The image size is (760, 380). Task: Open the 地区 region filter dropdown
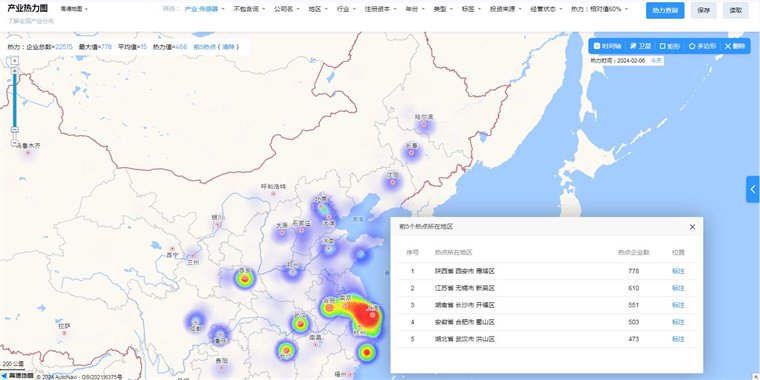[x=317, y=9]
